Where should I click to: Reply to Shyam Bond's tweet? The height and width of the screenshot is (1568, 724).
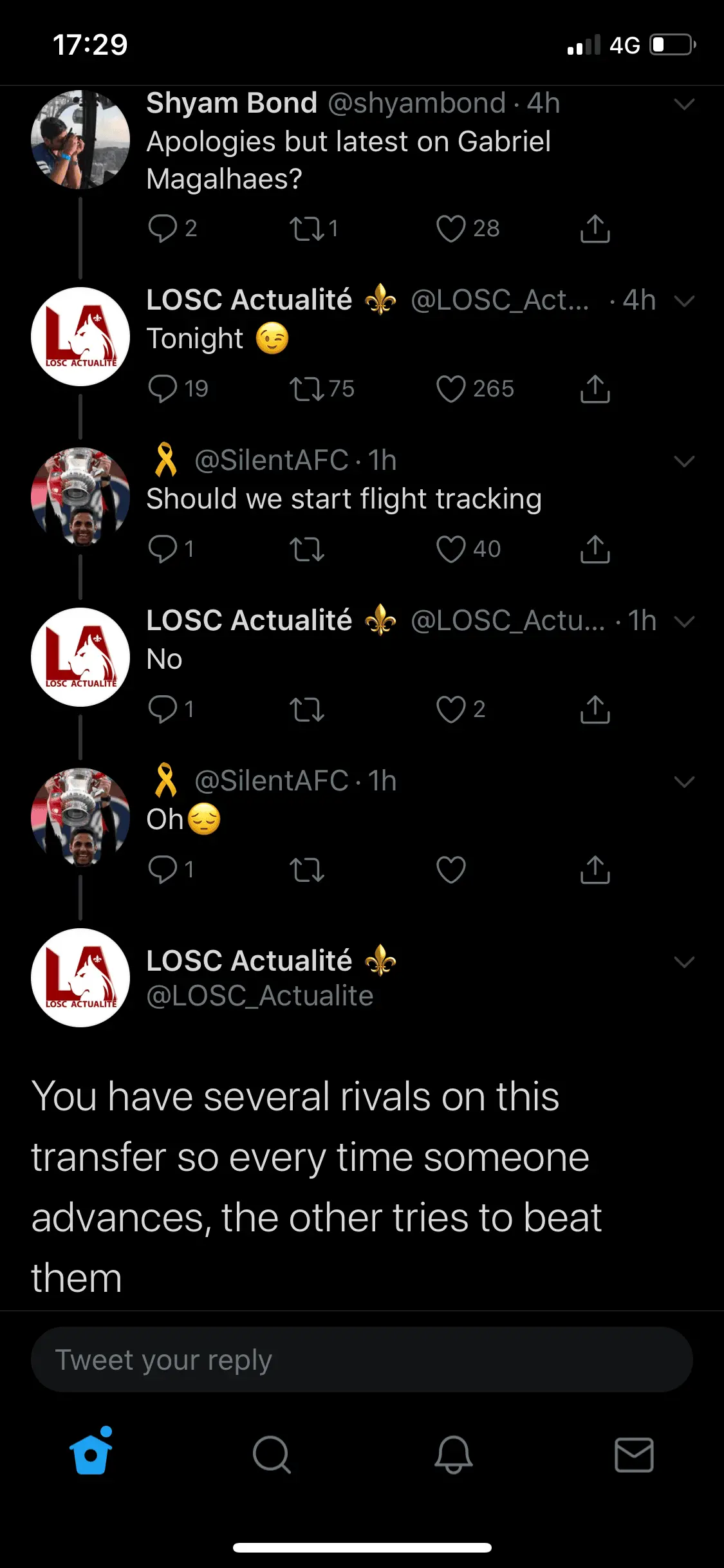click(x=162, y=229)
